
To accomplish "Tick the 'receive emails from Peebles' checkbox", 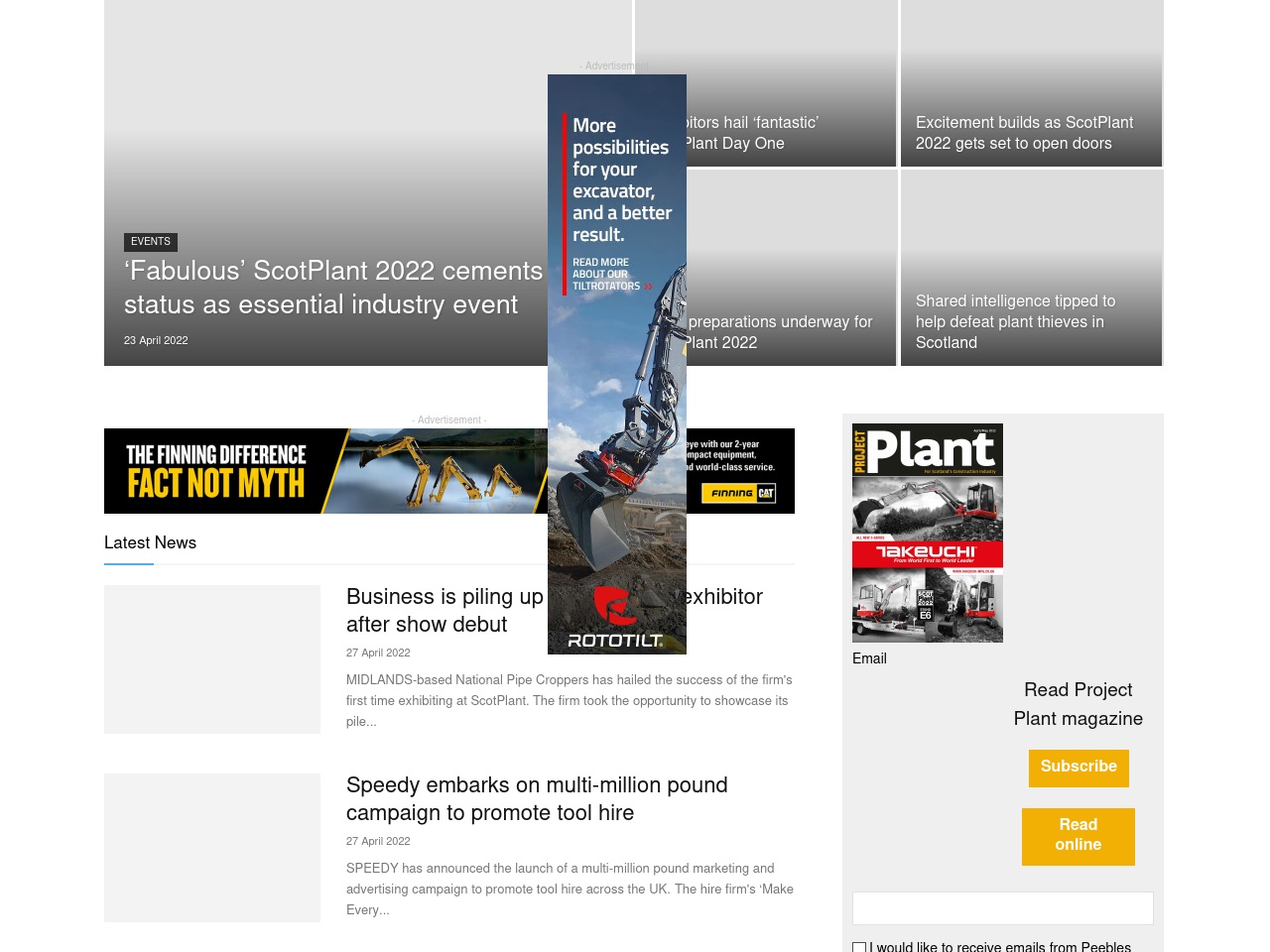I will (859, 948).
